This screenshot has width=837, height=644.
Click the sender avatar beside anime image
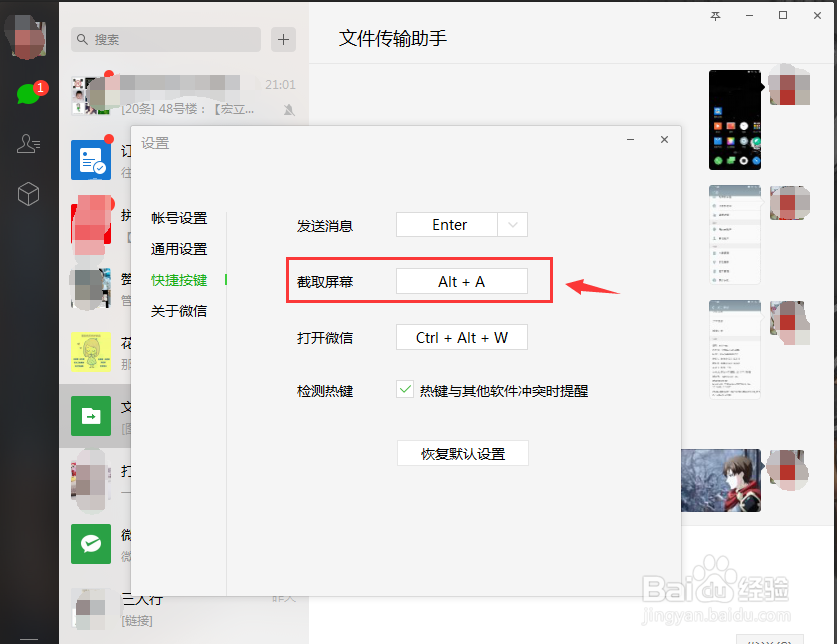(789, 470)
